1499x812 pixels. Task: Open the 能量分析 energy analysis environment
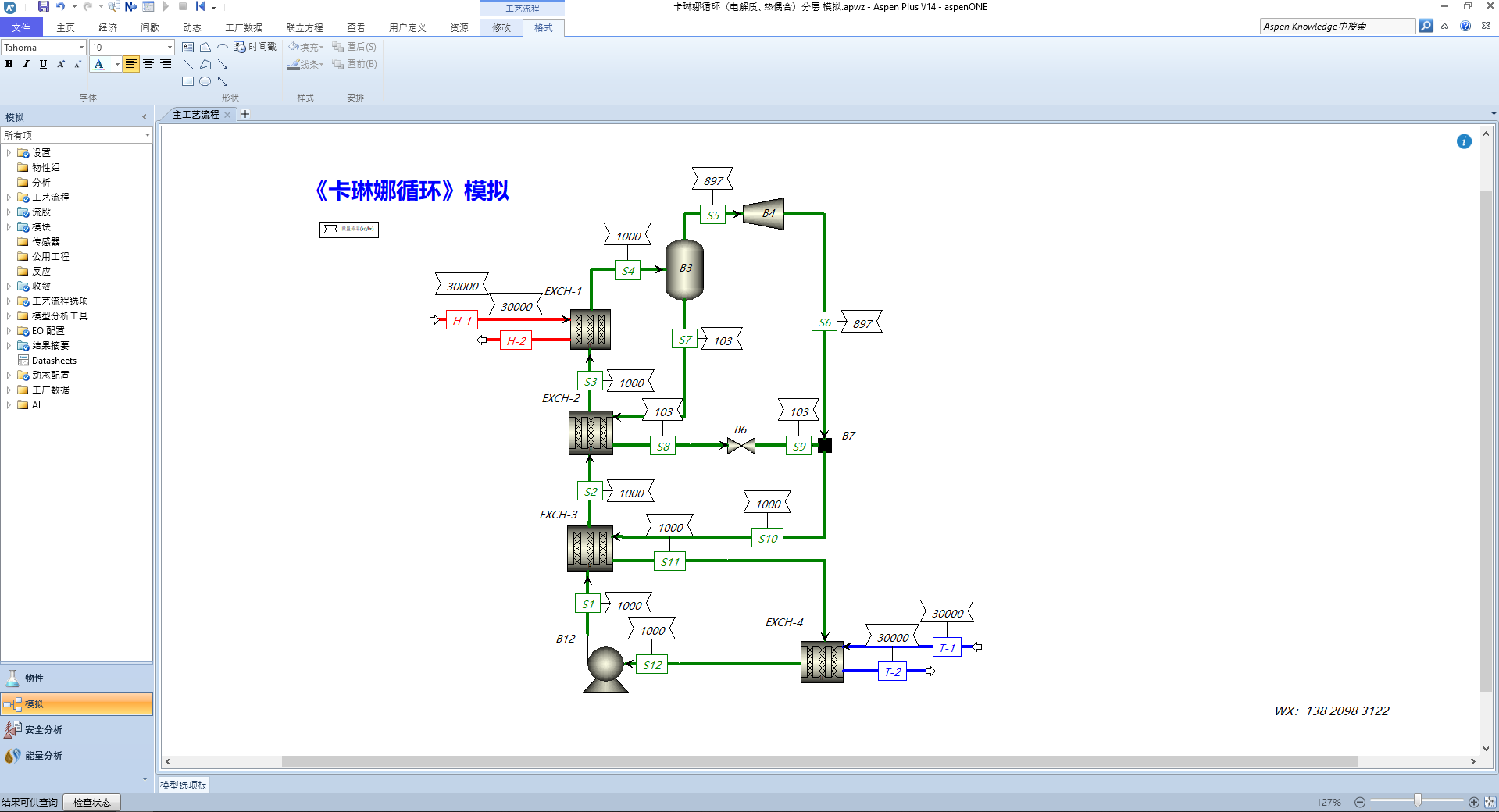(x=77, y=756)
